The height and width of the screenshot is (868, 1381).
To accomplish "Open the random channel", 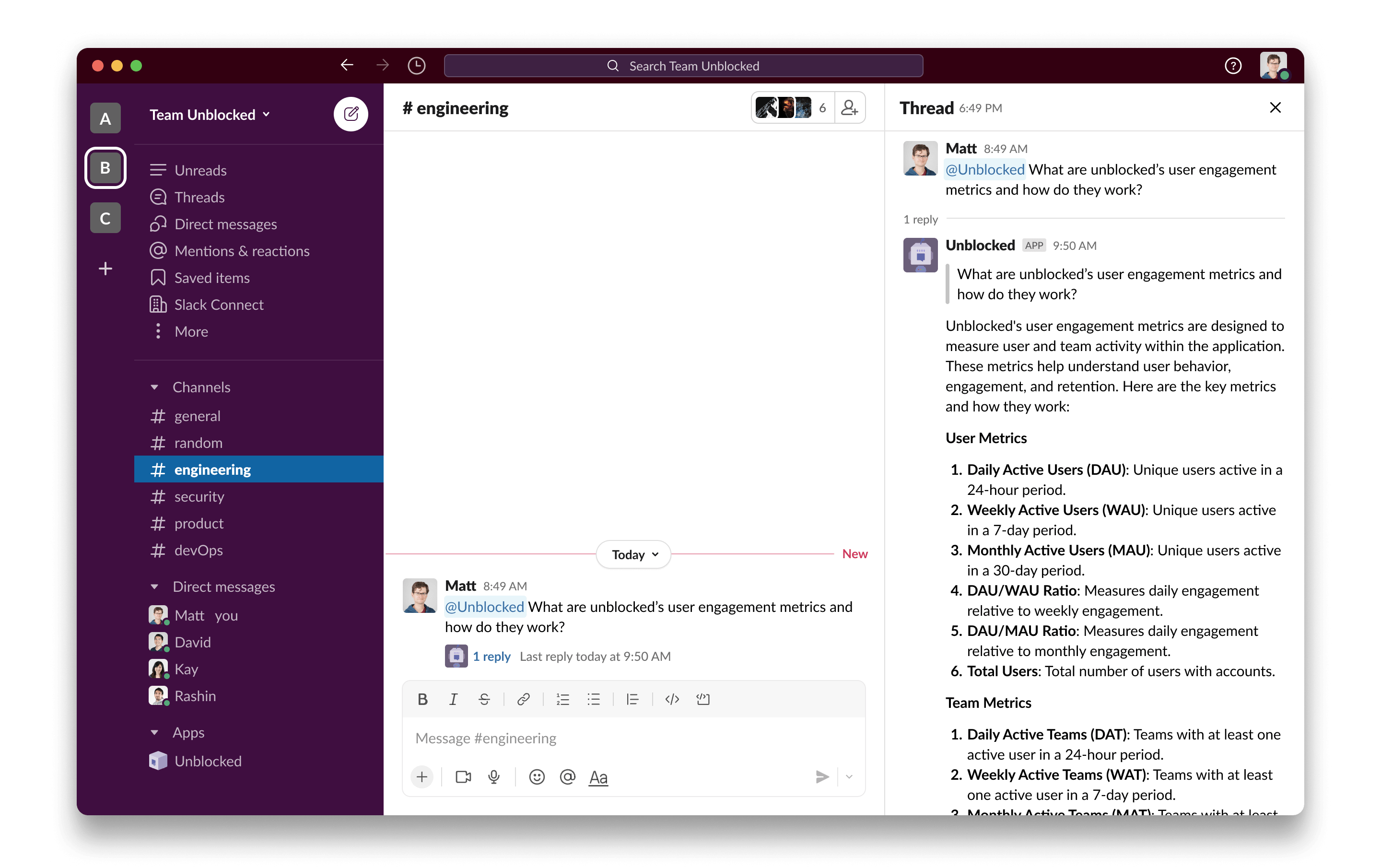I will [258, 443].
